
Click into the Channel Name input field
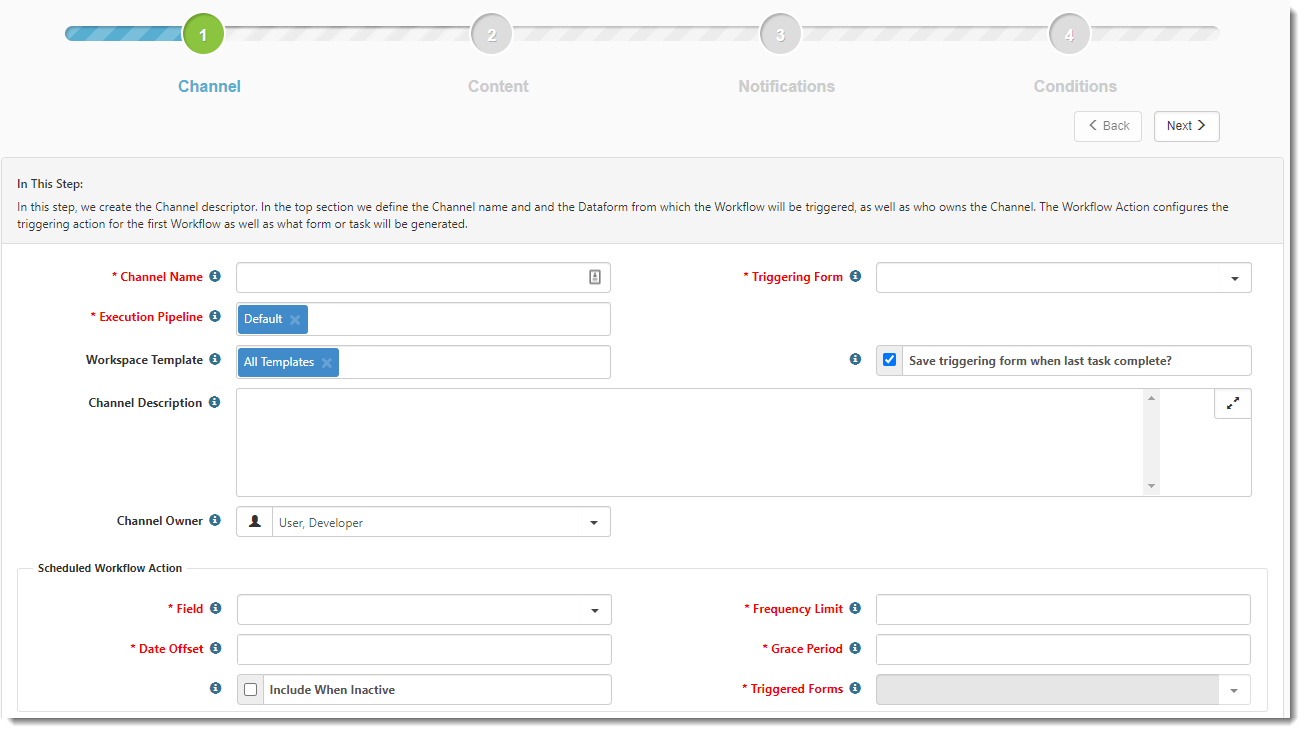pyautogui.click(x=410, y=278)
